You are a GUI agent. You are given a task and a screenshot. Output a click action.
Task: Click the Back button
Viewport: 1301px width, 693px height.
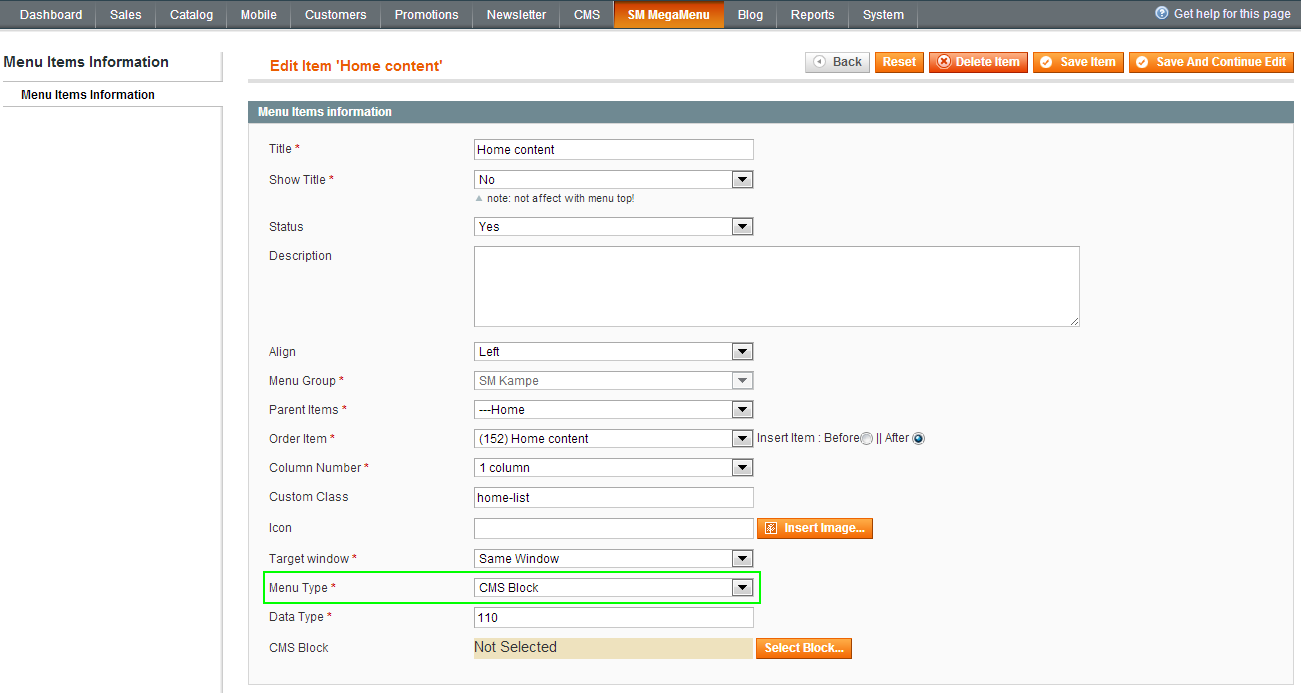pos(837,62)
